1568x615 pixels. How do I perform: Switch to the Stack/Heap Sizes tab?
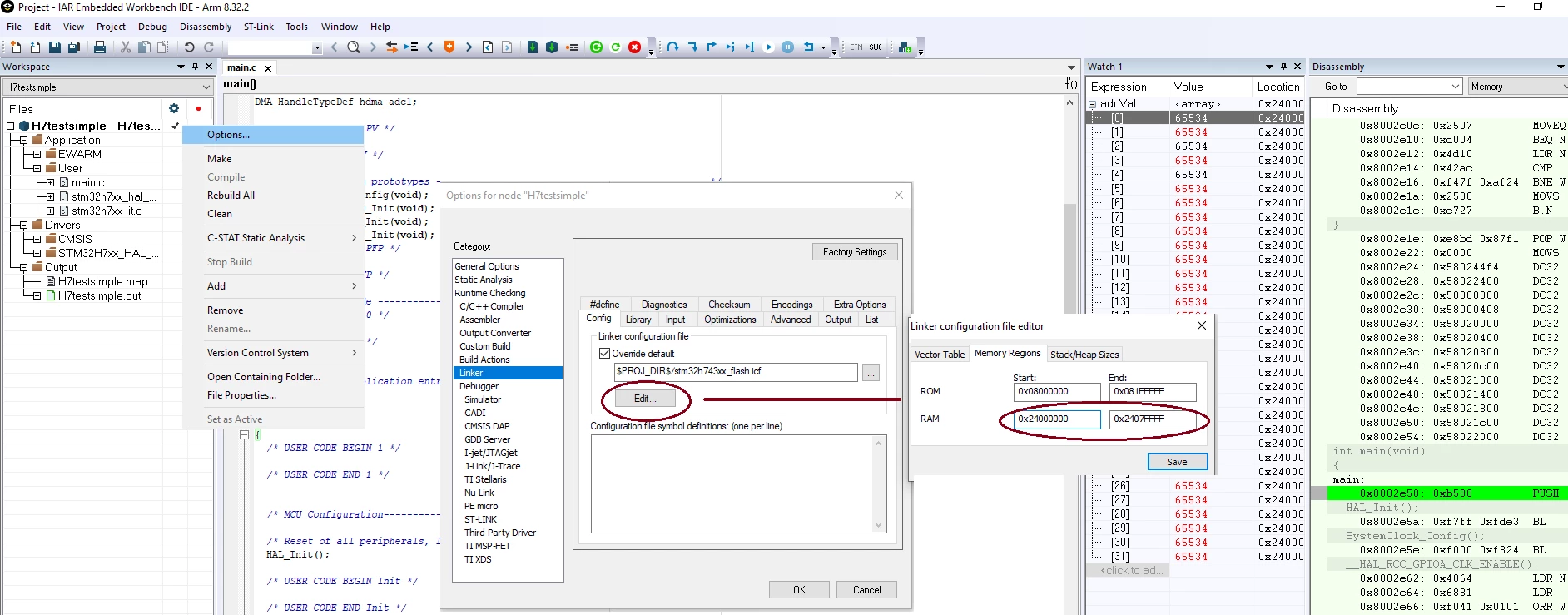[x=1084, y=355]
